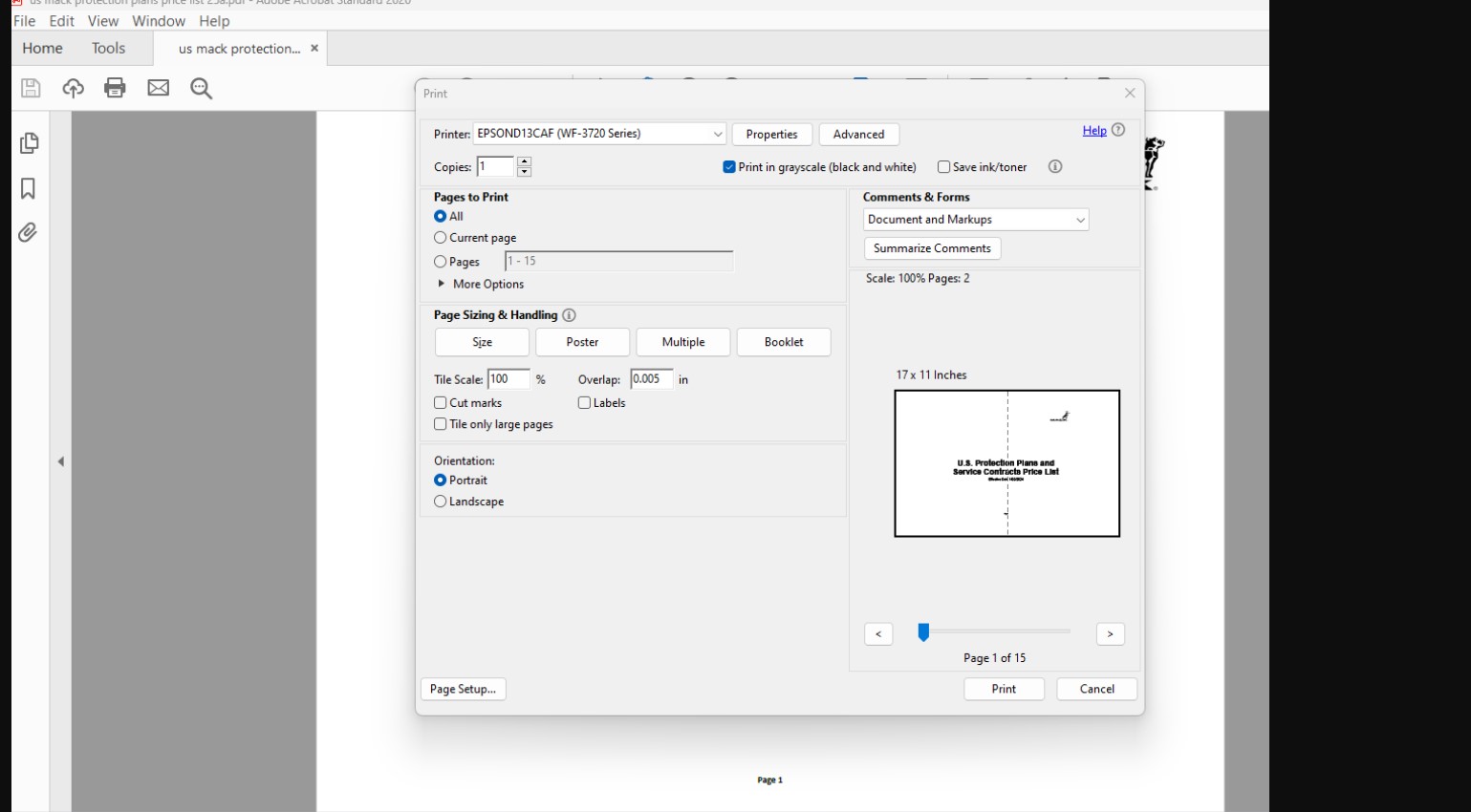Select the Email document envelope icon

[158, 88]
